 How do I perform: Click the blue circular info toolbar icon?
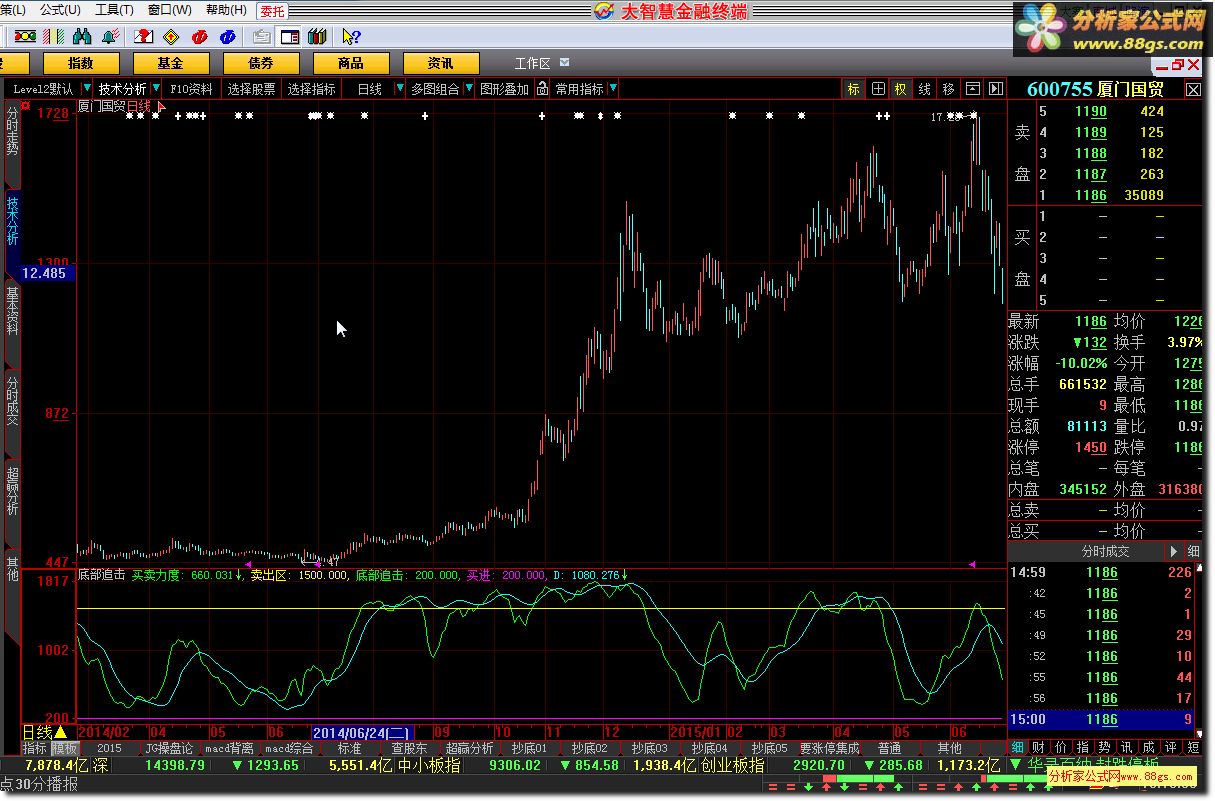[228, 37]
